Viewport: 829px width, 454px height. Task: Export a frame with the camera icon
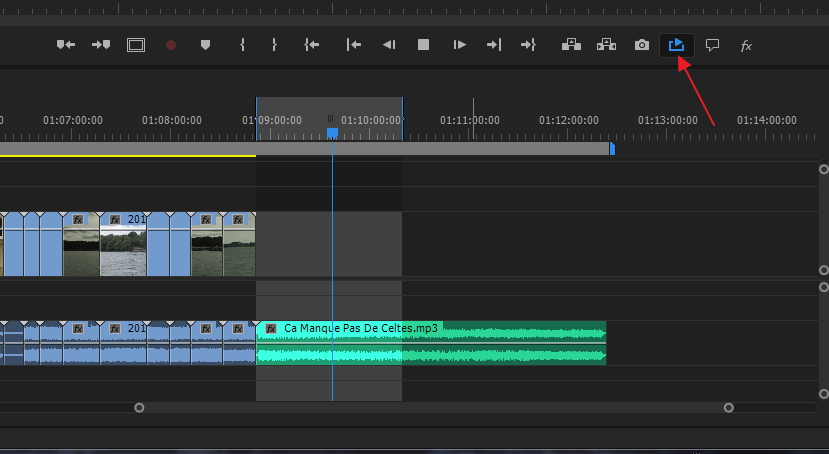coord(642,45)
